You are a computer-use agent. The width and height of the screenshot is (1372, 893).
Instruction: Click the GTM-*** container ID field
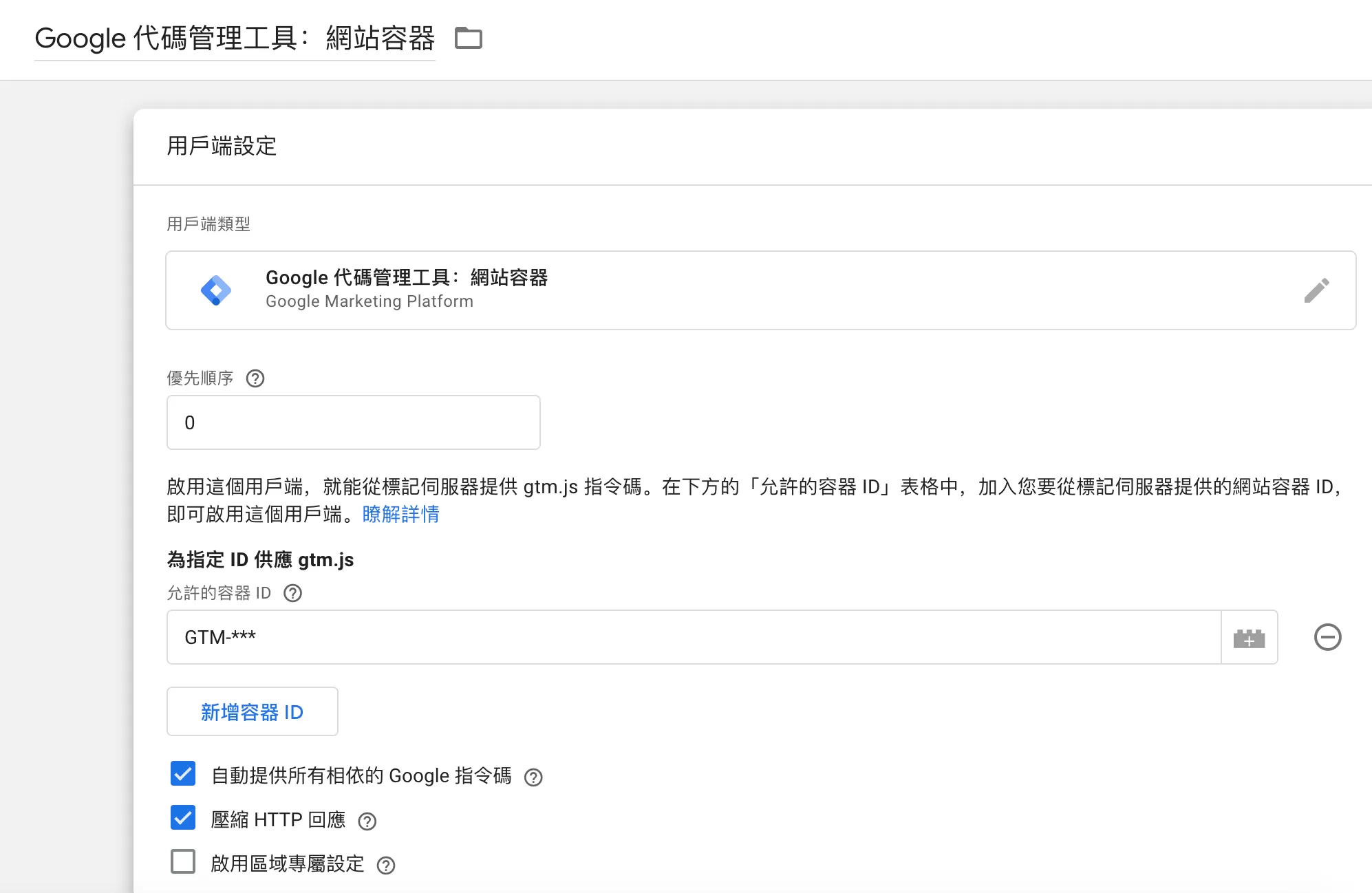coord(694,637)
